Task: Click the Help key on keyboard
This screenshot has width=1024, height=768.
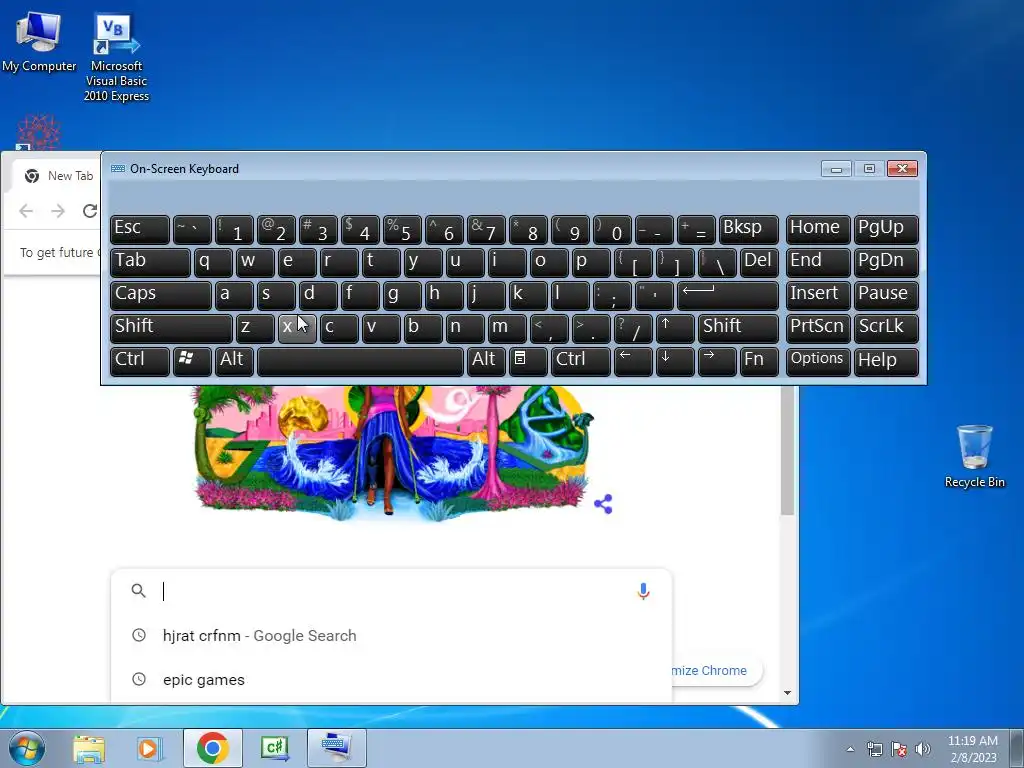Action: click(x=886, y=361)
